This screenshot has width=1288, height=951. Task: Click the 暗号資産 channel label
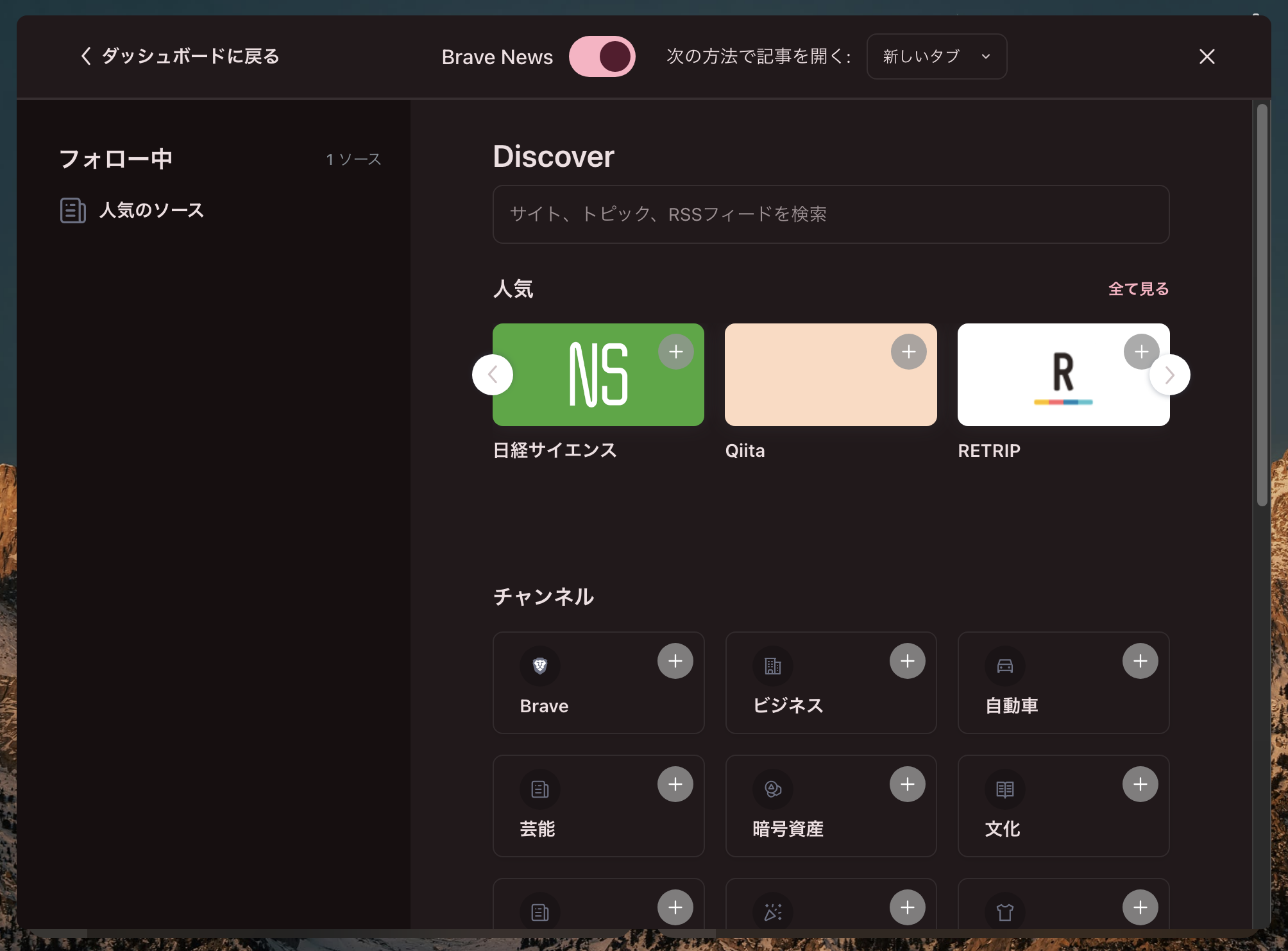[788, 829]
